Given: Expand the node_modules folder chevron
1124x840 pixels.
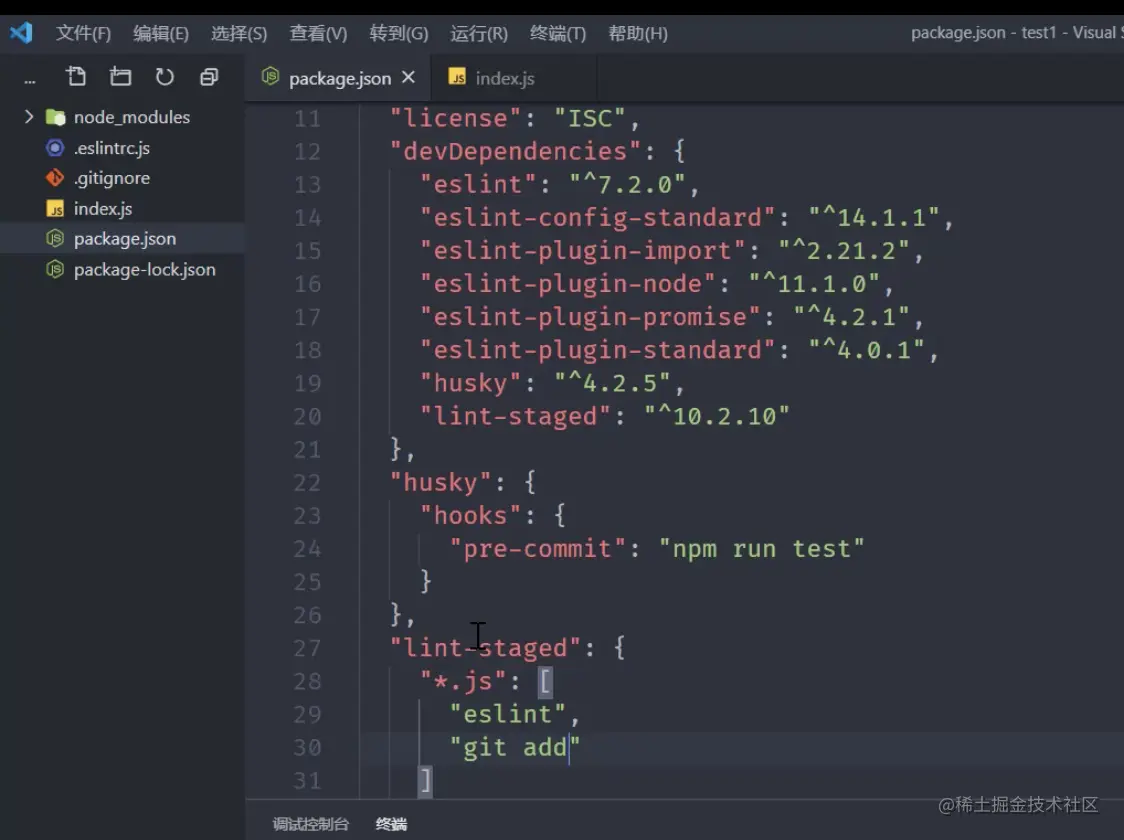Looking at the screenshot, I should (29, 116).
